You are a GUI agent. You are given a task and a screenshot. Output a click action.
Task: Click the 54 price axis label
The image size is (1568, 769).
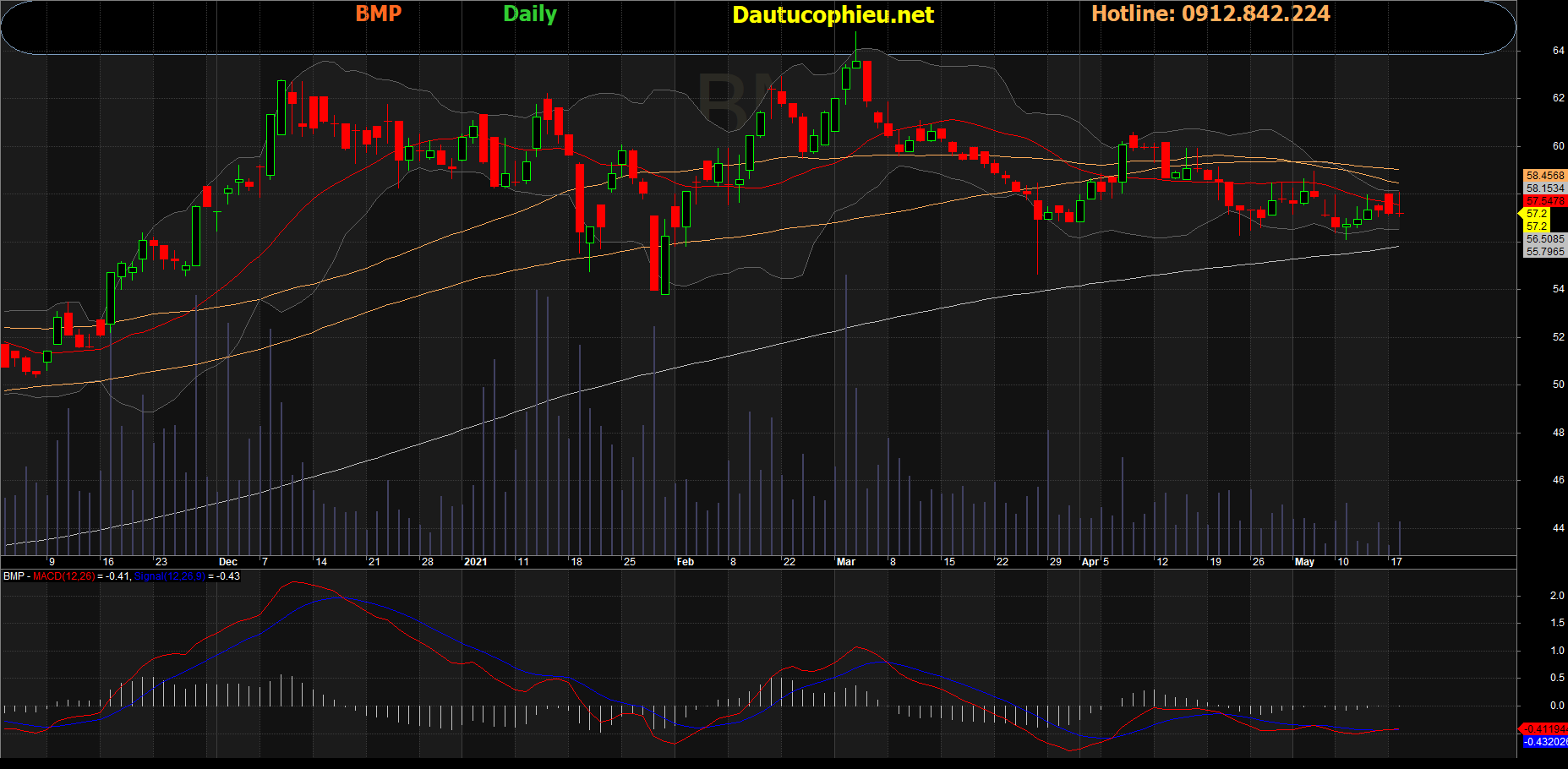click(1558, 289)
